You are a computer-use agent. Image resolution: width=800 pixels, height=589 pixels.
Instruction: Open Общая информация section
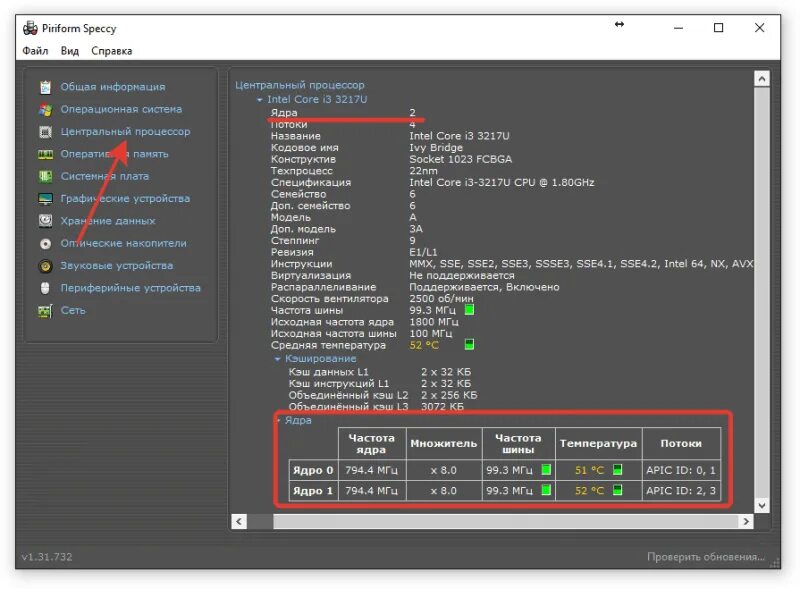click(x=113, y=87)
